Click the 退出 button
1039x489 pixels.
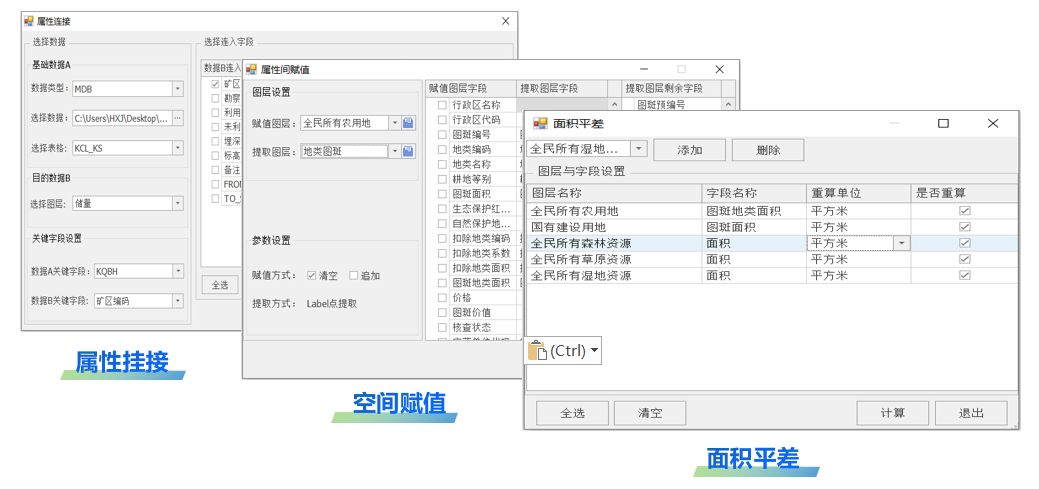tap(971, 413)
